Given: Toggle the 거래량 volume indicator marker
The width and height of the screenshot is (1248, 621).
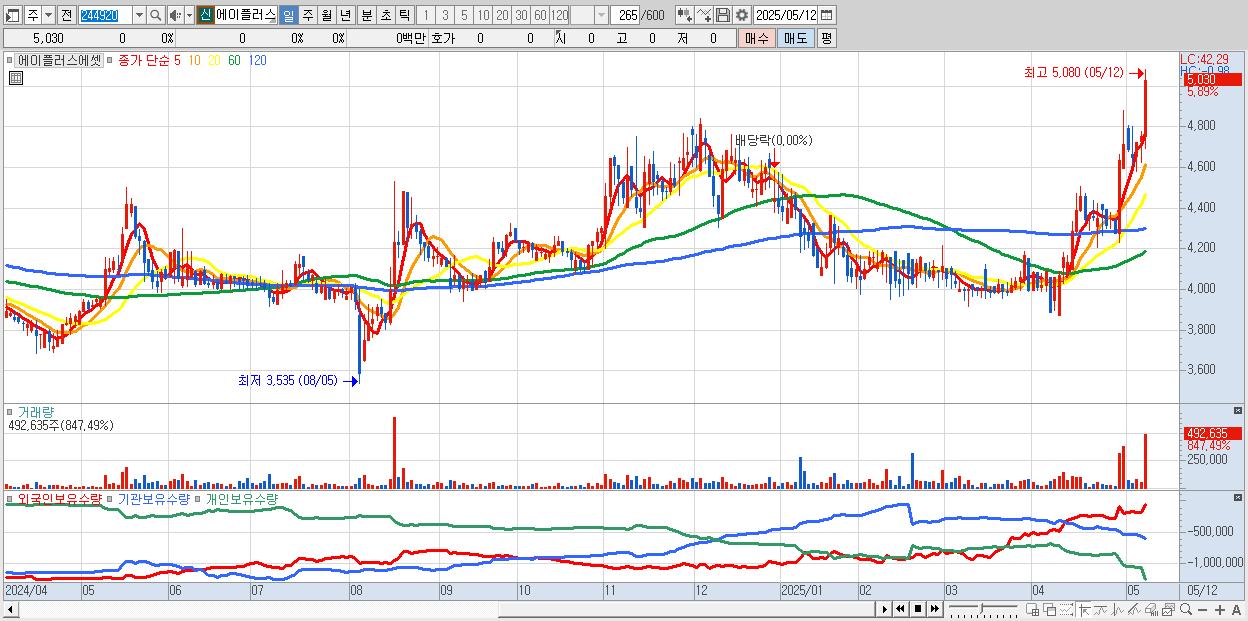Looking at the screenshot, I should click(x=11, y=411).
